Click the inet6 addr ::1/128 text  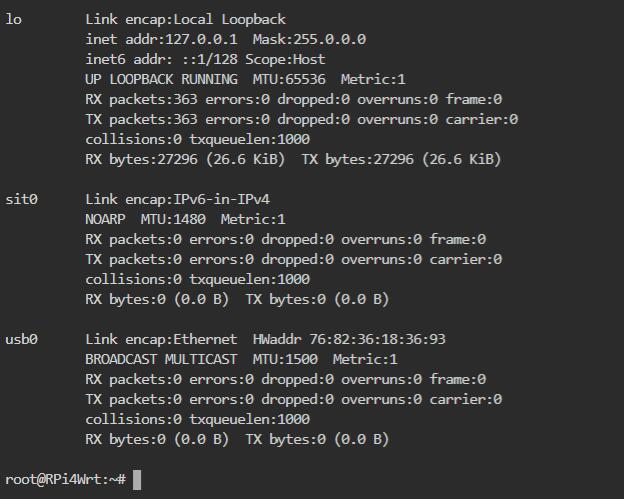pyautogui.click(x=162, y=59)
